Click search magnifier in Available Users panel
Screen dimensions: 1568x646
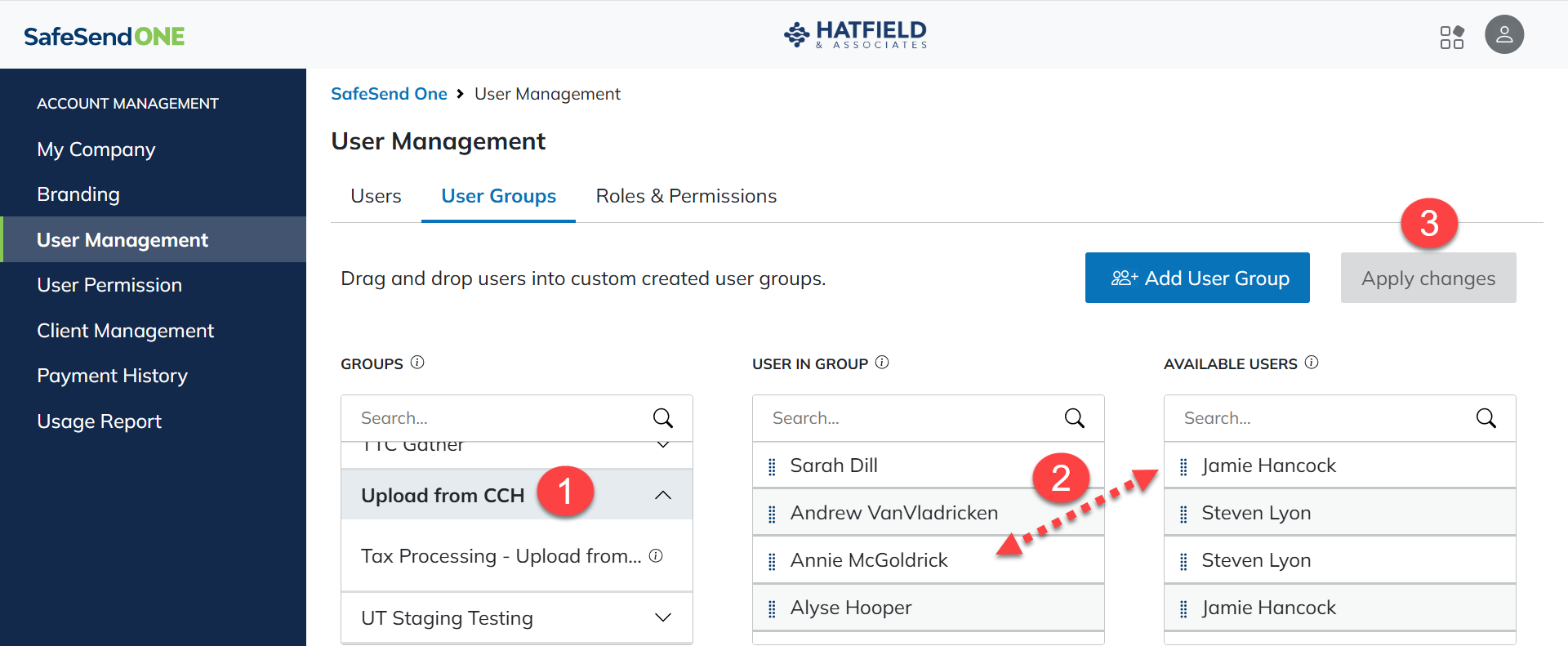coord(1486,418)
